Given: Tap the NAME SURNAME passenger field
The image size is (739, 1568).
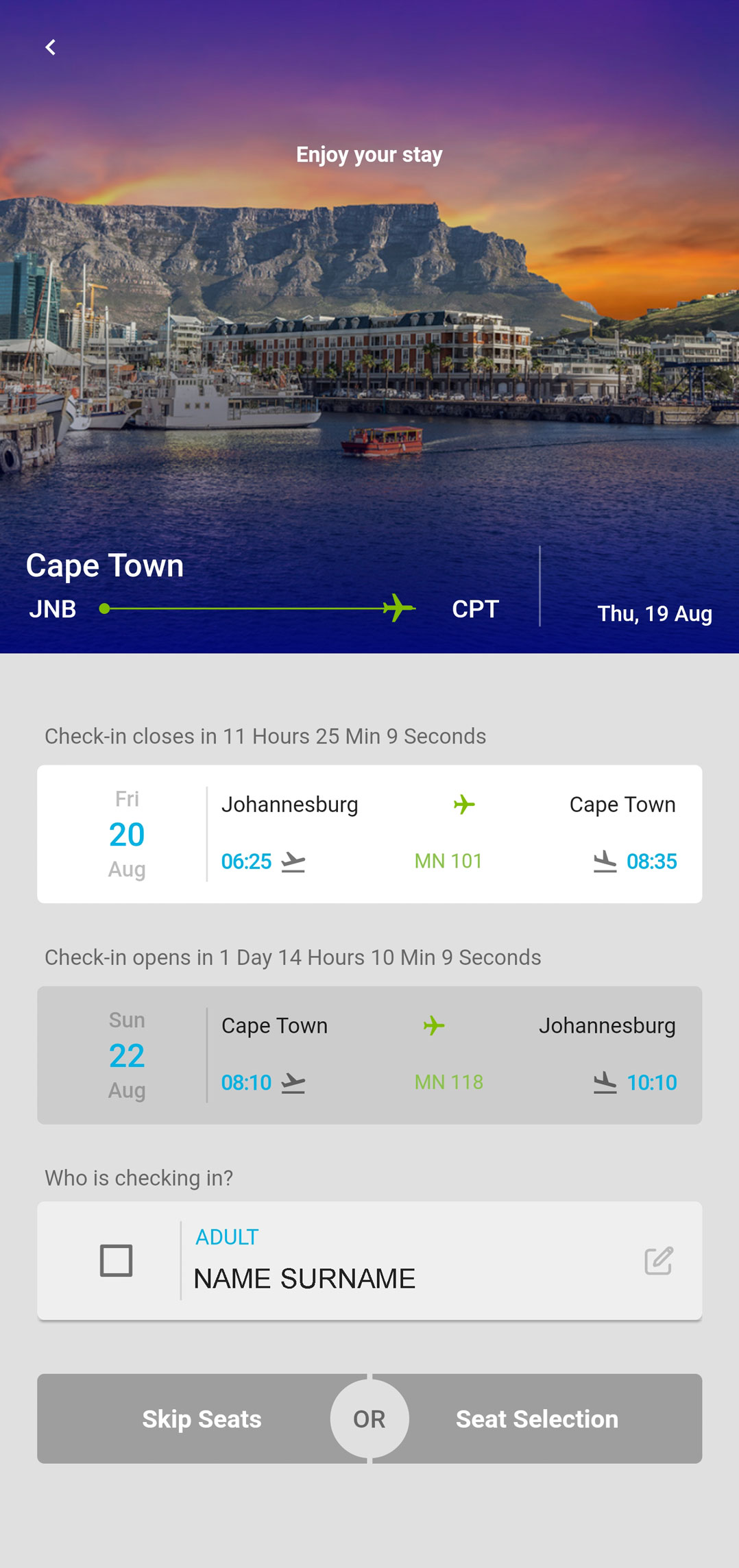Looking at the screenshot, I should (x=304, y=1279).
